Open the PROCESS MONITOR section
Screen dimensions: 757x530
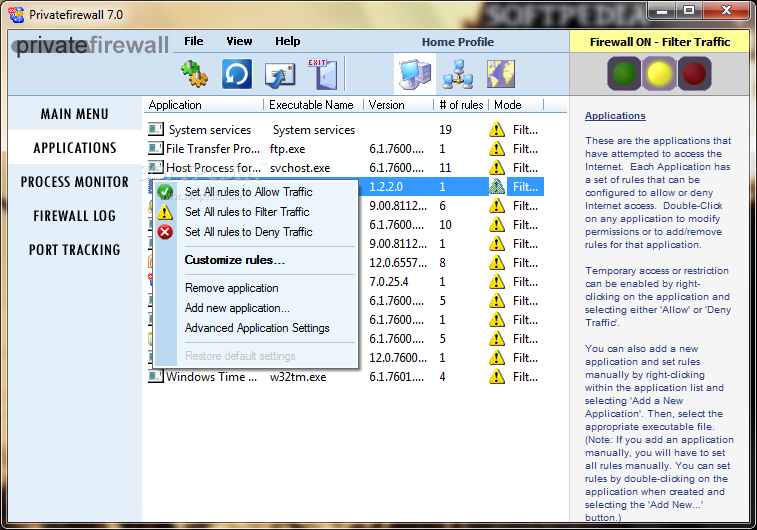coord(74,182)
